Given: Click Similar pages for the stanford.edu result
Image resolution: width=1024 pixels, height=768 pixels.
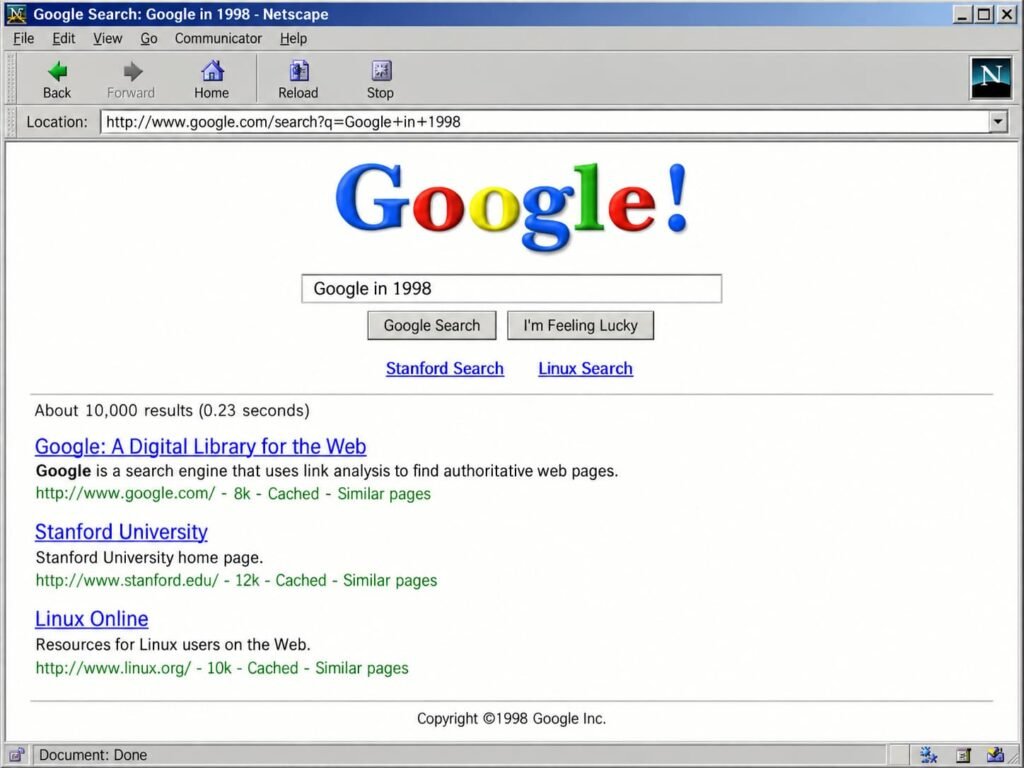Looking at the screenshot, I should click(x=390, y=581).
